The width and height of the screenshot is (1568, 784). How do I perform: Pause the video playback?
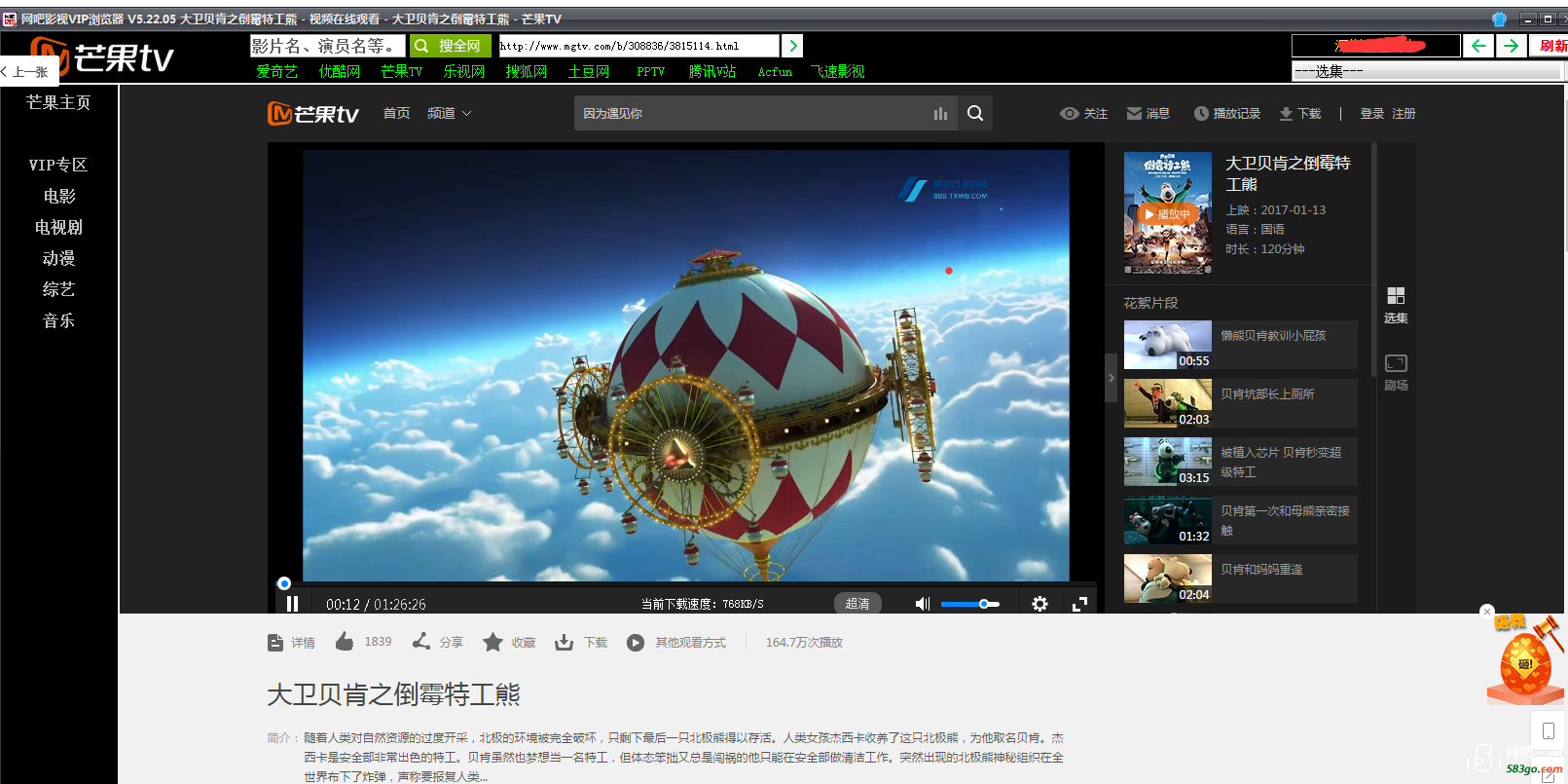click(x=292, y=604)
